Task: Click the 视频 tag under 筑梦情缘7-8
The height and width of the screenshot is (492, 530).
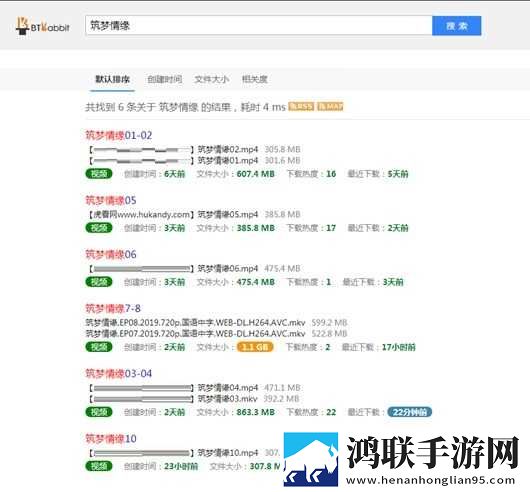Action: (99, 347)
